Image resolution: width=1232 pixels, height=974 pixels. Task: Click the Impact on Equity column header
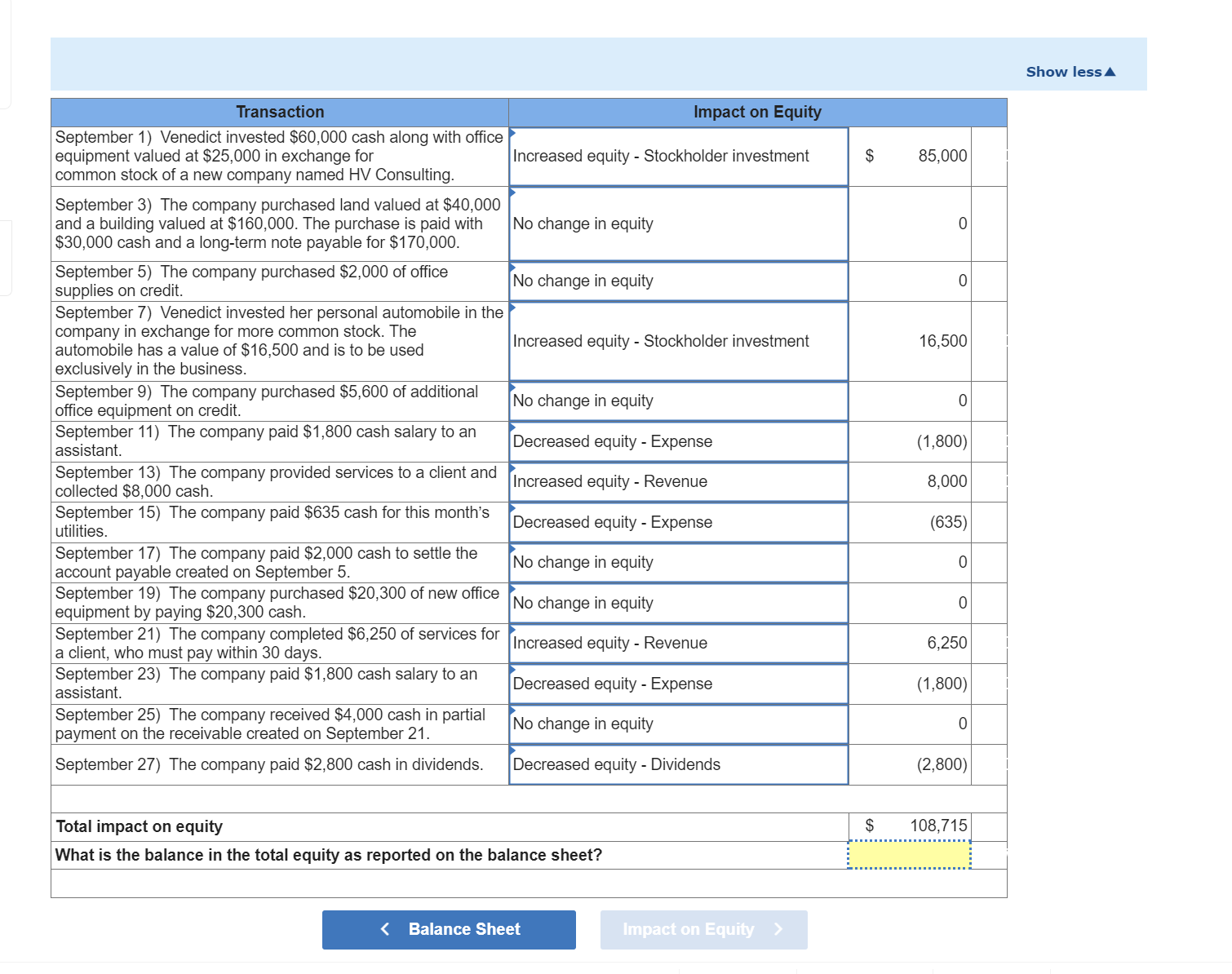tap(757, 112)
